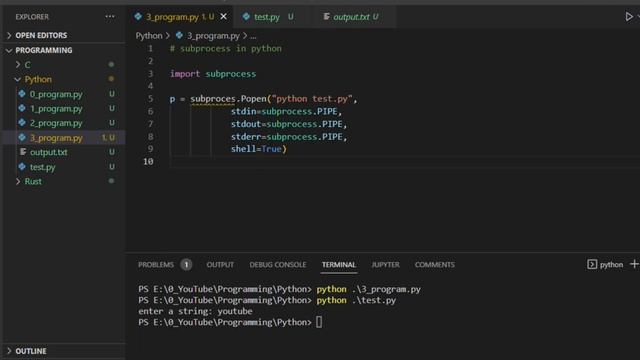640x360 pixels.
Task: Click Python file icon of 1_program.py
Action: click(x=22, y=109)
